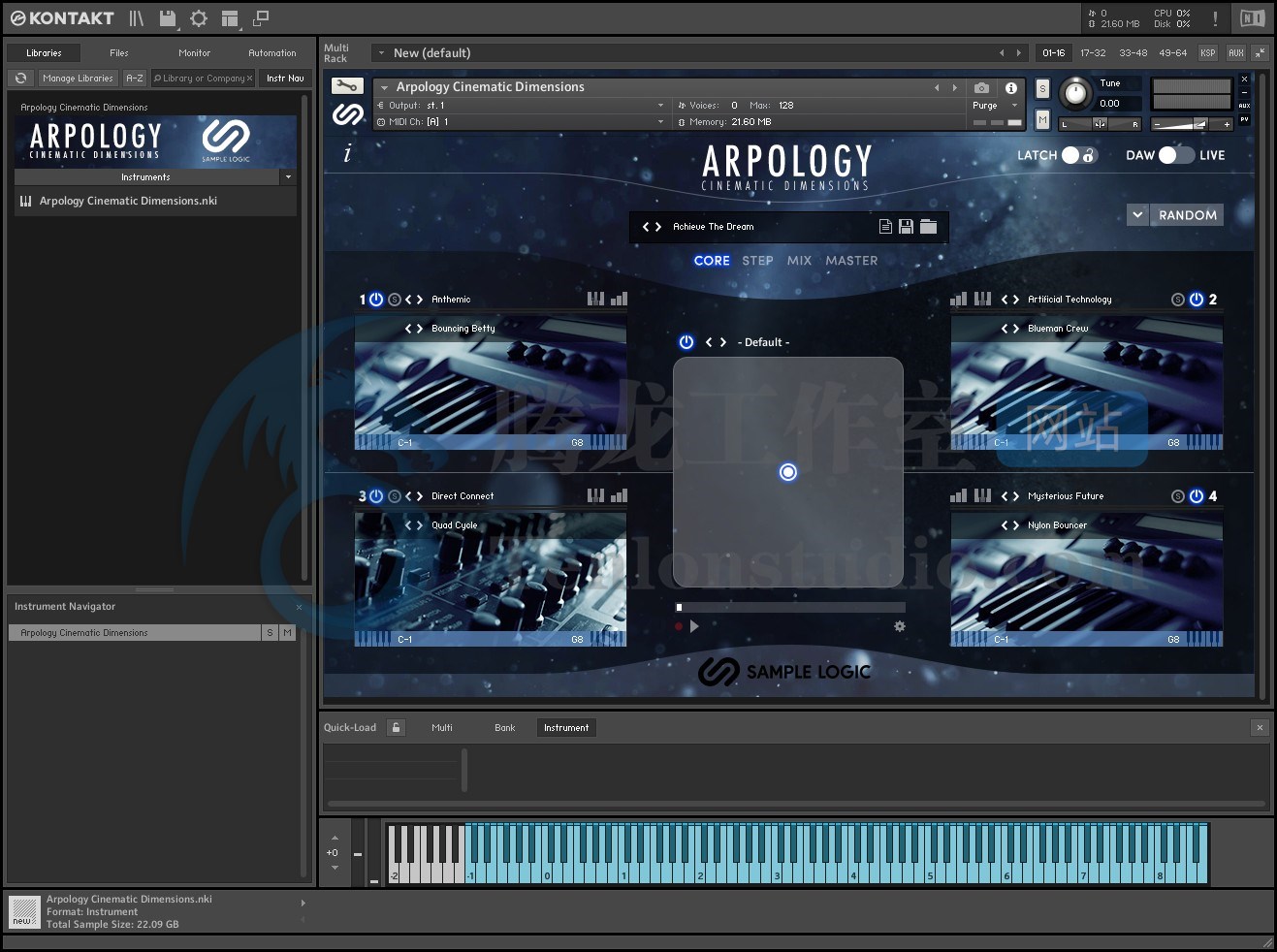The width and height of the screenshot is (1277, 952).
Task: Open preset folder browser icon
Action: (x=928, y=226)
